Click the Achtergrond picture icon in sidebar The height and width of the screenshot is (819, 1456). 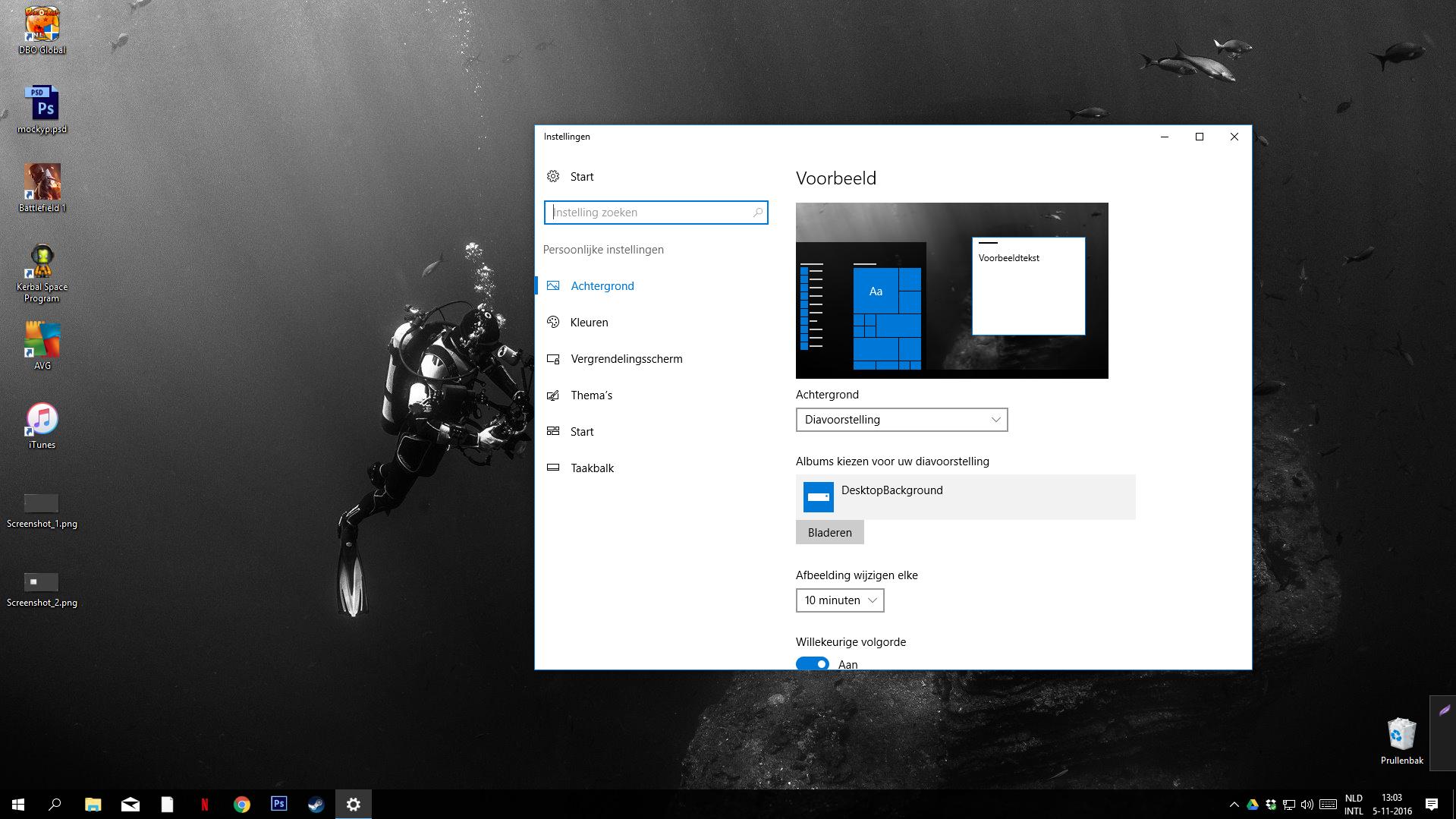pos(553,286)
